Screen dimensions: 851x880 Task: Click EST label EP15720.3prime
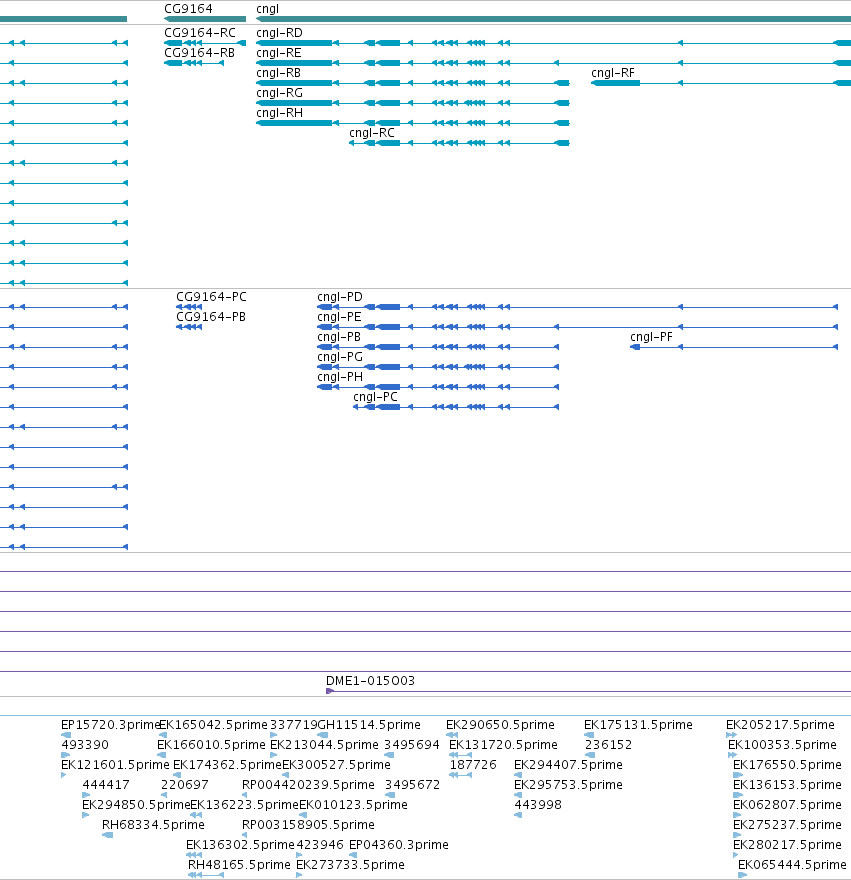point(111,725)
